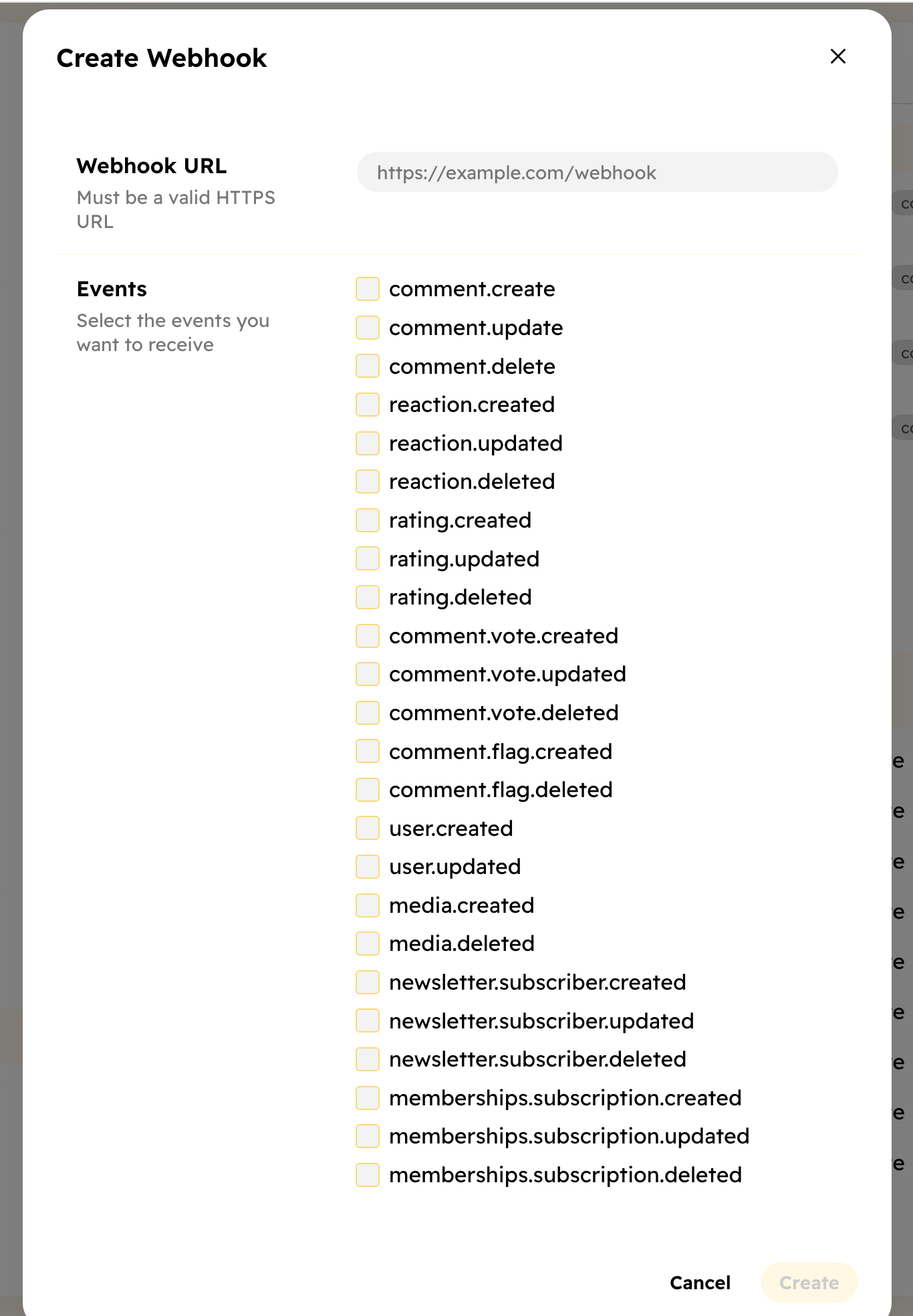Select the comment.delete checkbox
Viewport: 913px width, 1316px height.
coord(367,366)
